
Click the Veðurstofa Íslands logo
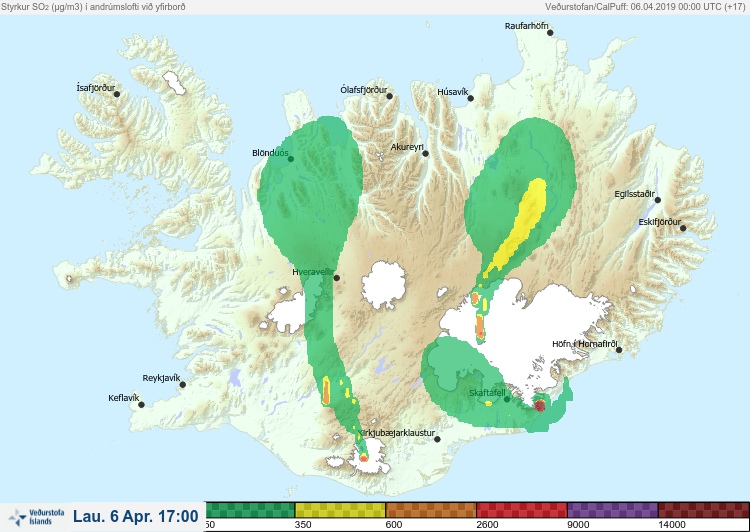coord(36,517)
